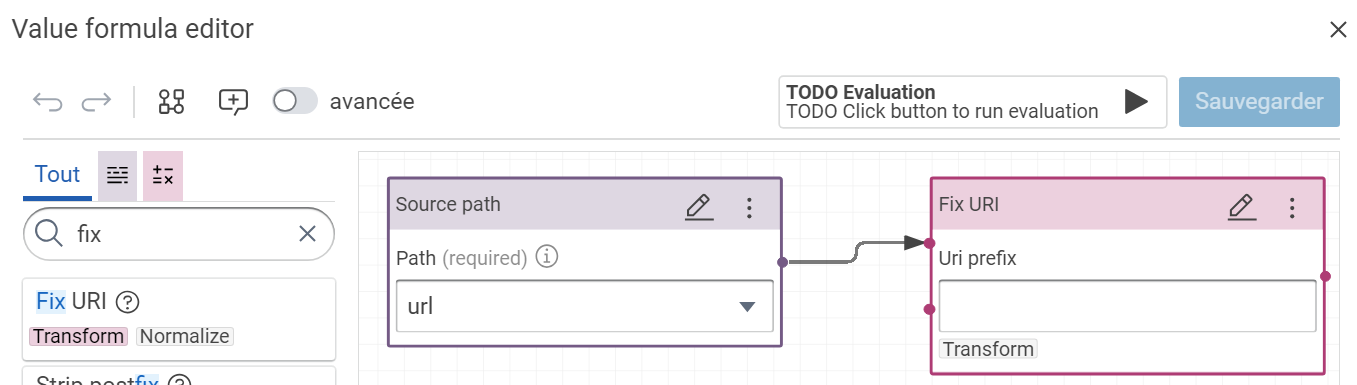Click the undo arrow icon

pyautogui.click(x=47, y=101)
